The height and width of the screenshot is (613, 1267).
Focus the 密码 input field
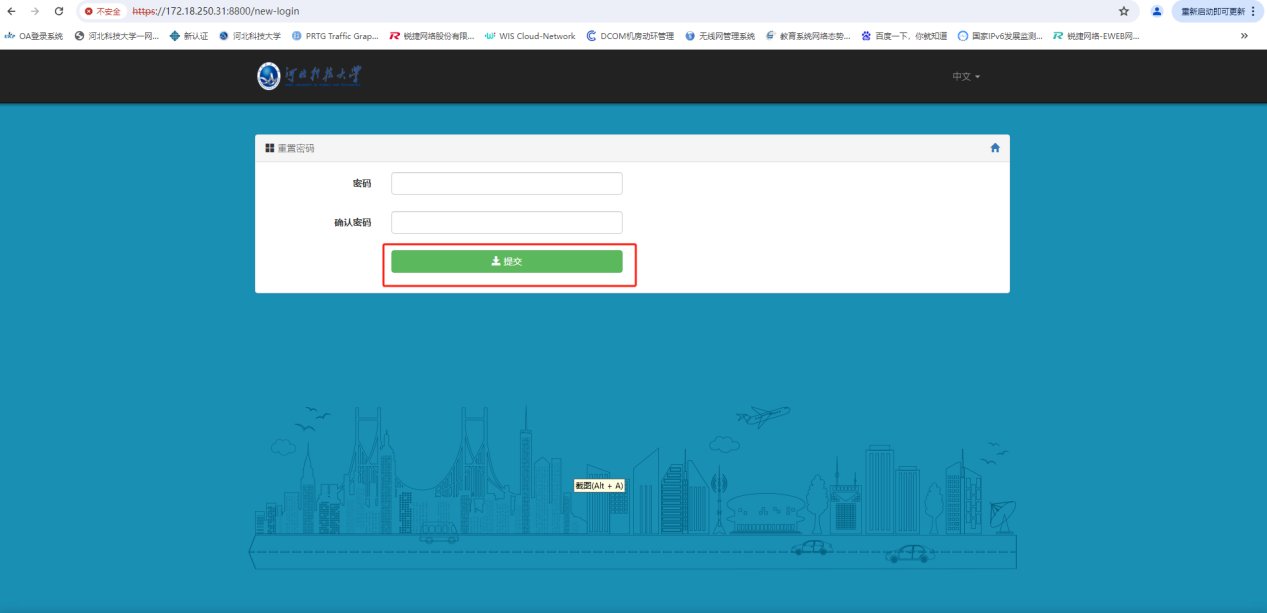pyautogui.click(x=507, y=183)
